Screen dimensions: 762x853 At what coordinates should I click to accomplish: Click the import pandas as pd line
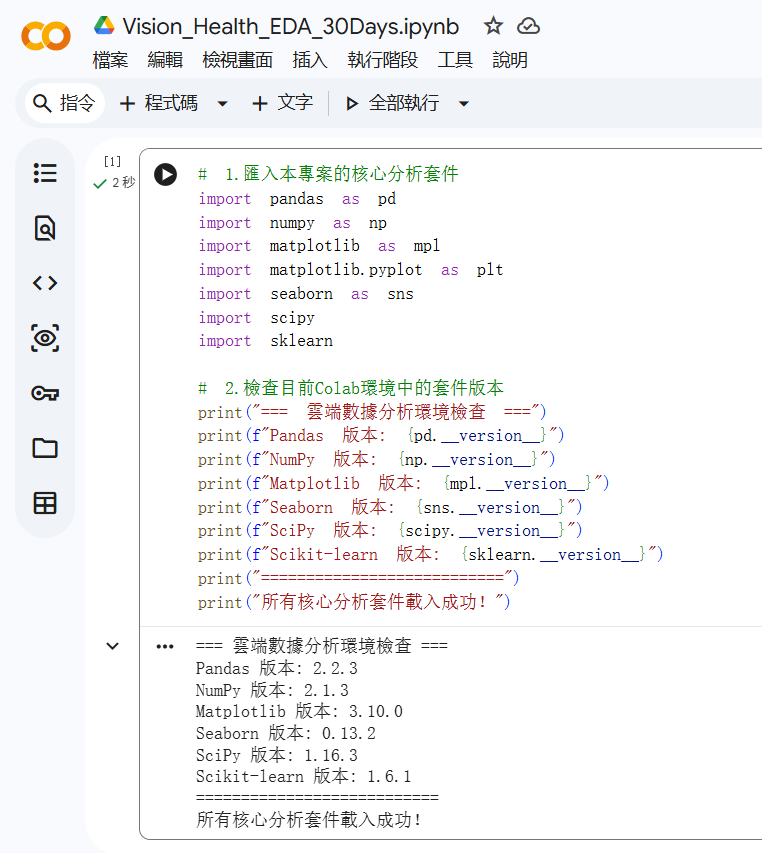pos(298,199)
